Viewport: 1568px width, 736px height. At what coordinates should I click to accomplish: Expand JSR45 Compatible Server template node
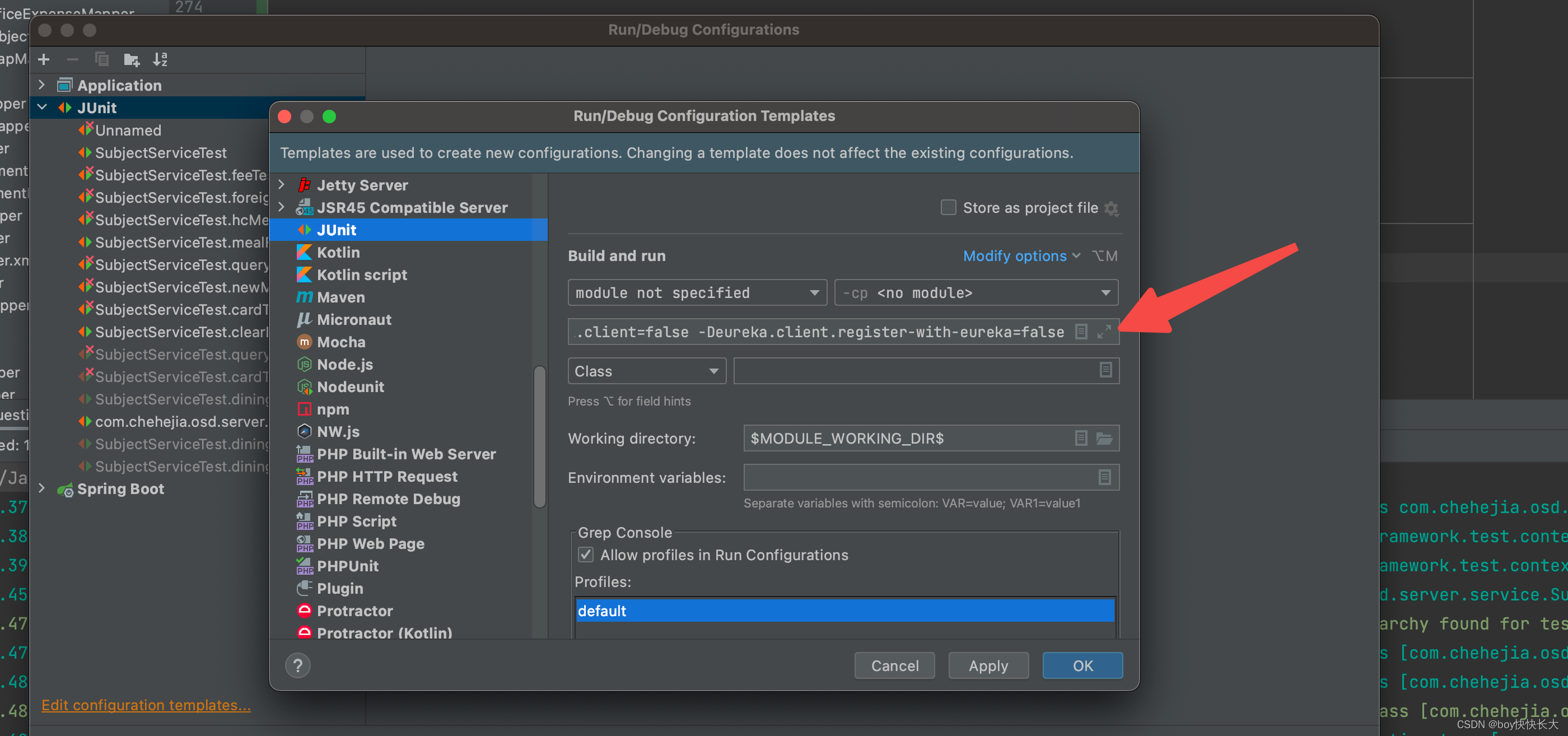281,207
